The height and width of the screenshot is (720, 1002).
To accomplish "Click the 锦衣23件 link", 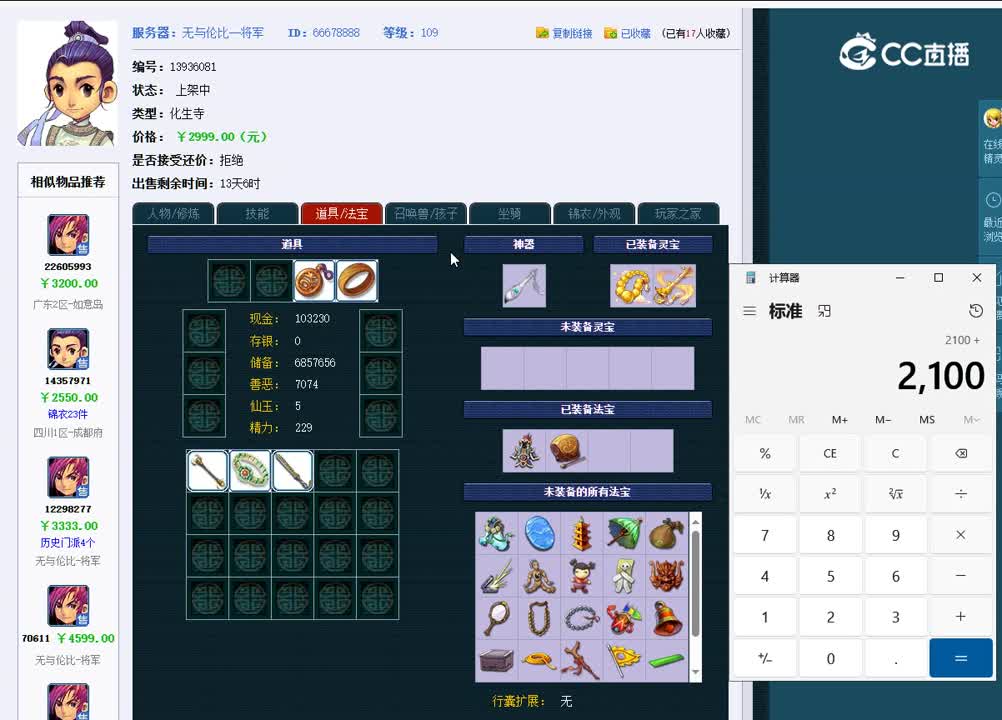I will pyautogui.click(x=68, y=414).
